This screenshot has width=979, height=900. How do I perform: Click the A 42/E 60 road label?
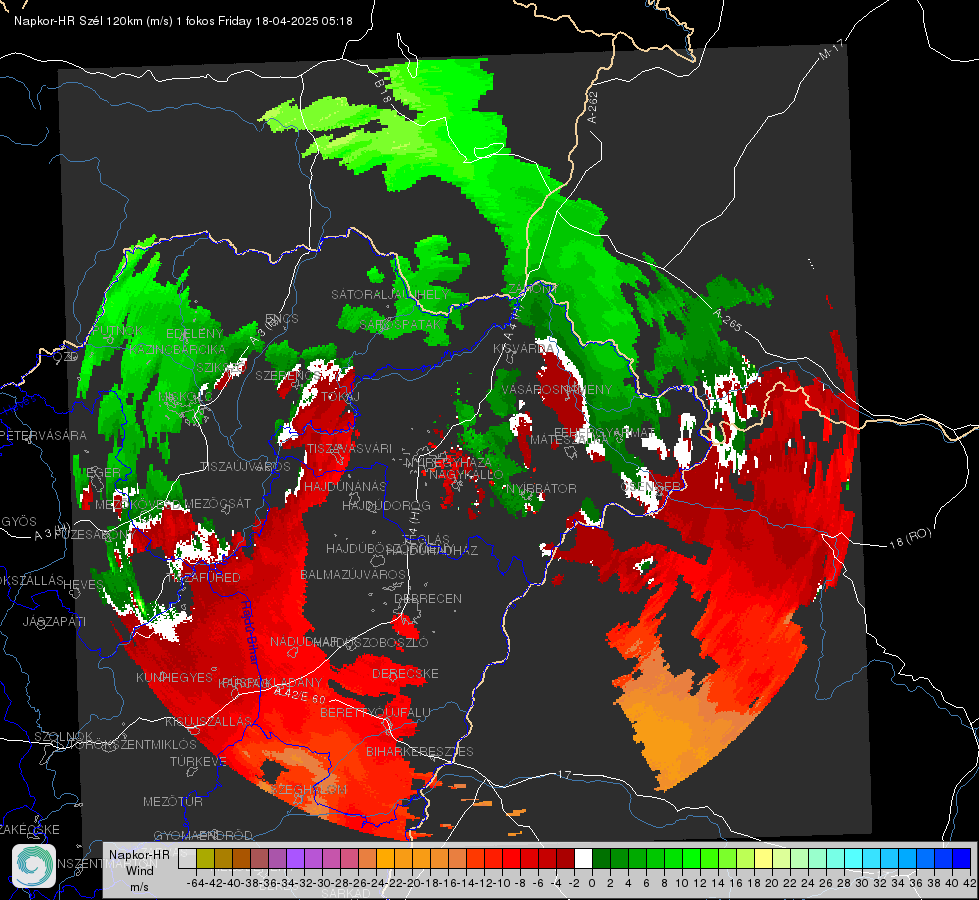point(300,696)
